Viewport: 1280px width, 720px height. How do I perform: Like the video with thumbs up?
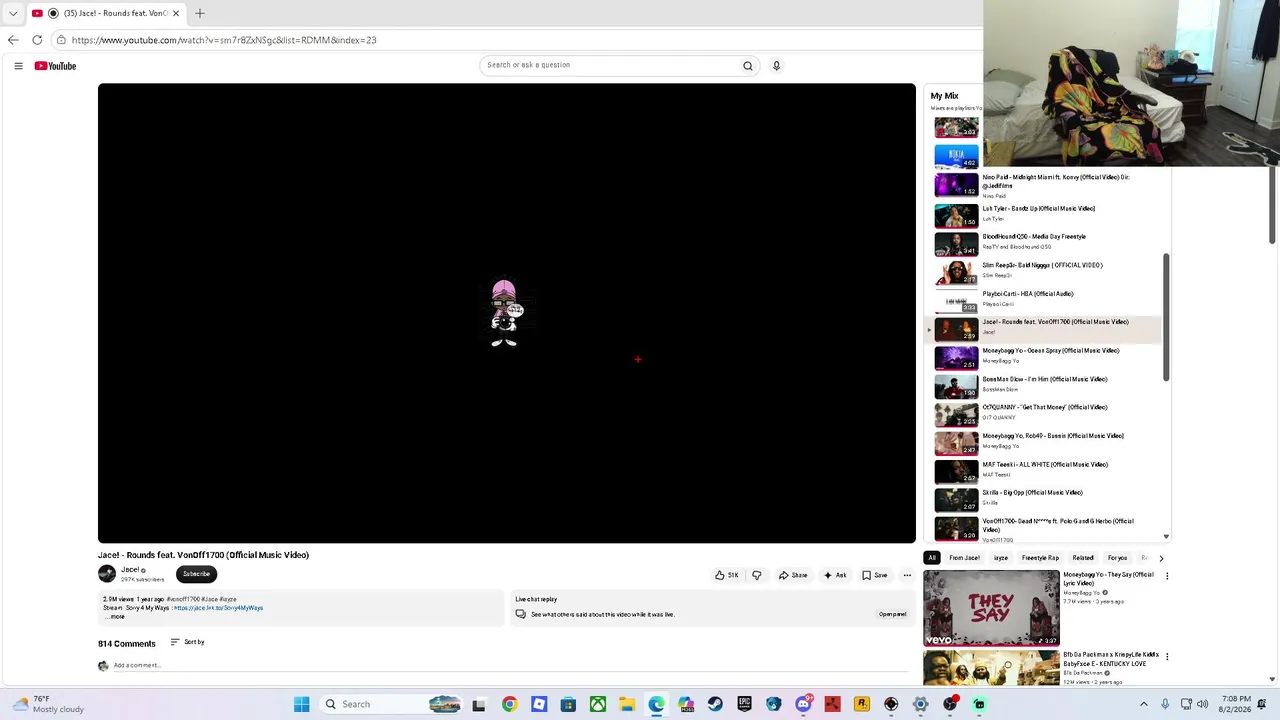[x=727, y=575]
